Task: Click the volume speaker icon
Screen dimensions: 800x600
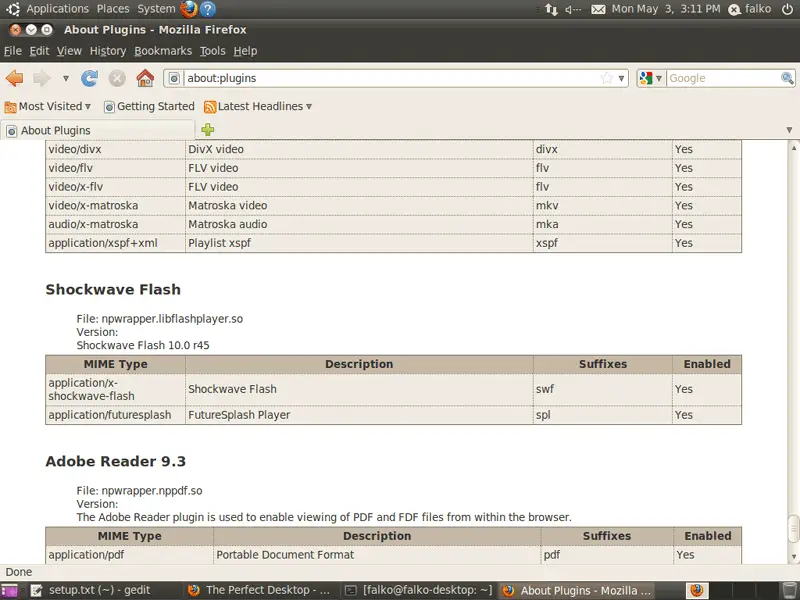Action: point(573,9)
